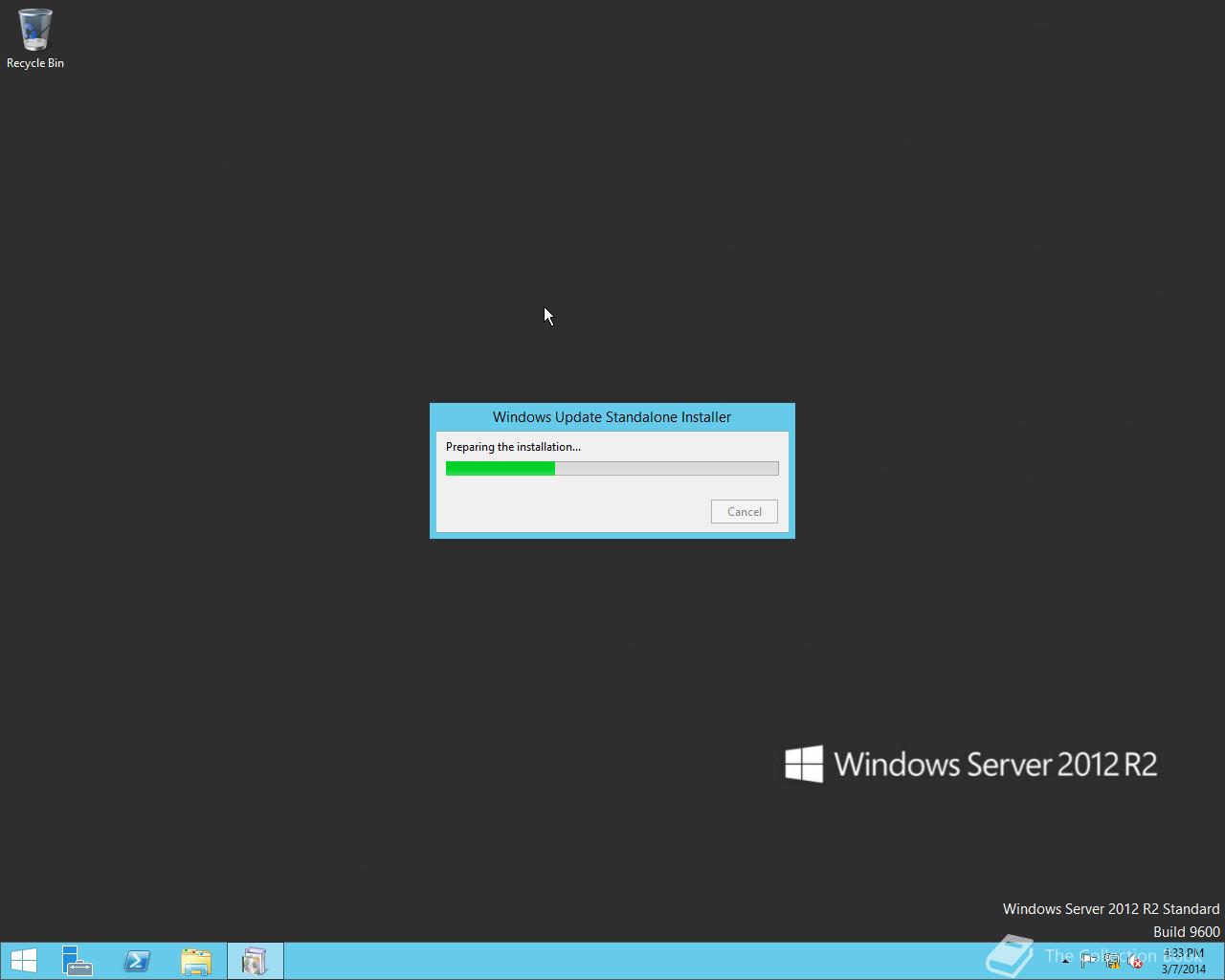Click the 'Preparing the installation...' status text
1225x980 pixels.
tap(513, 447)
